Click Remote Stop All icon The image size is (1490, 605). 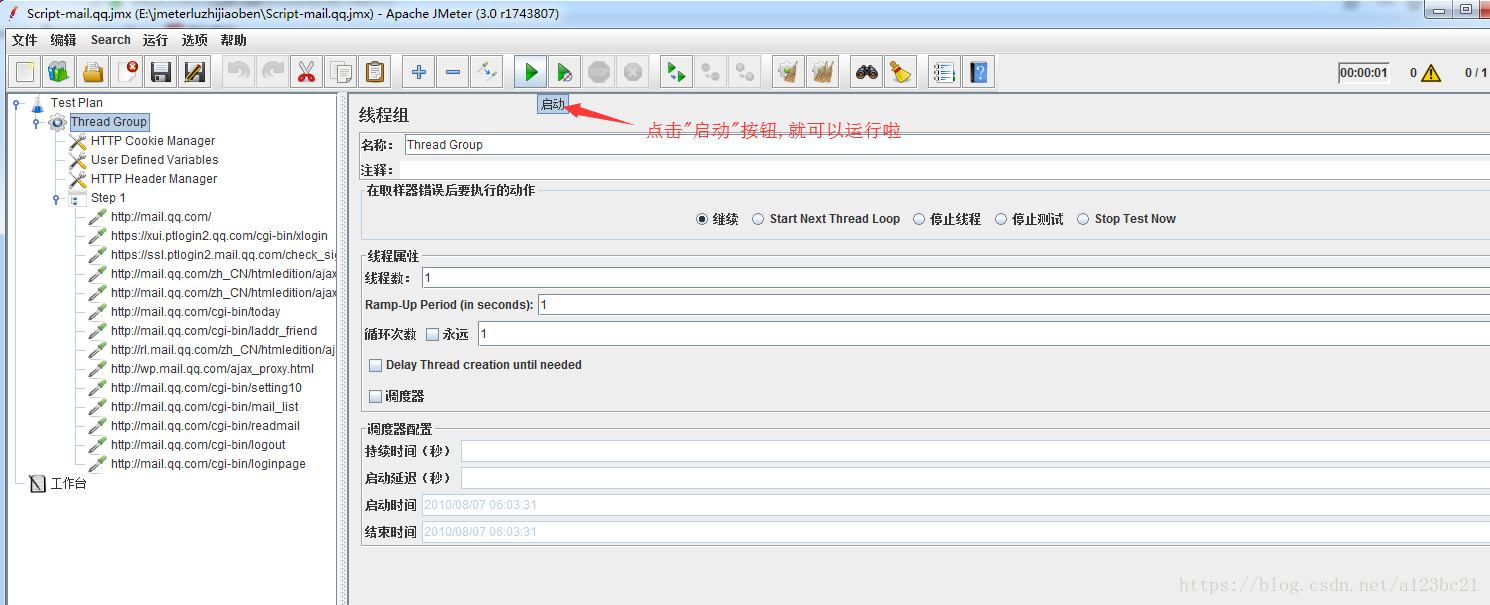click(711, 72)
